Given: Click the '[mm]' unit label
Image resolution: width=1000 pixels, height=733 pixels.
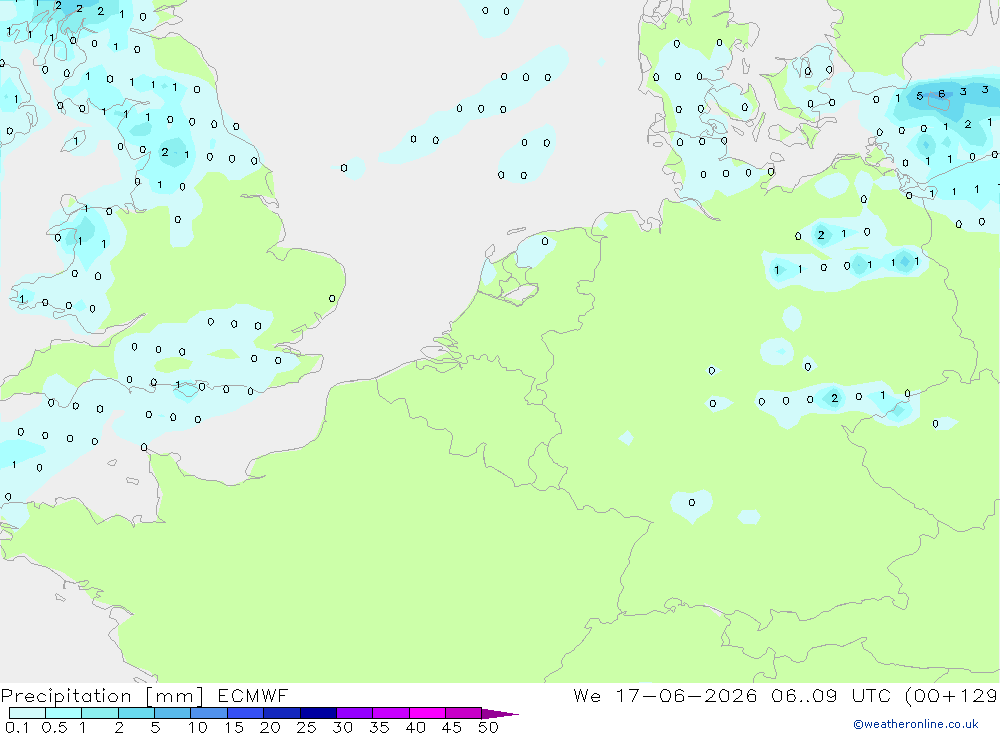Looking at the screenshot, I should [174, 696].
